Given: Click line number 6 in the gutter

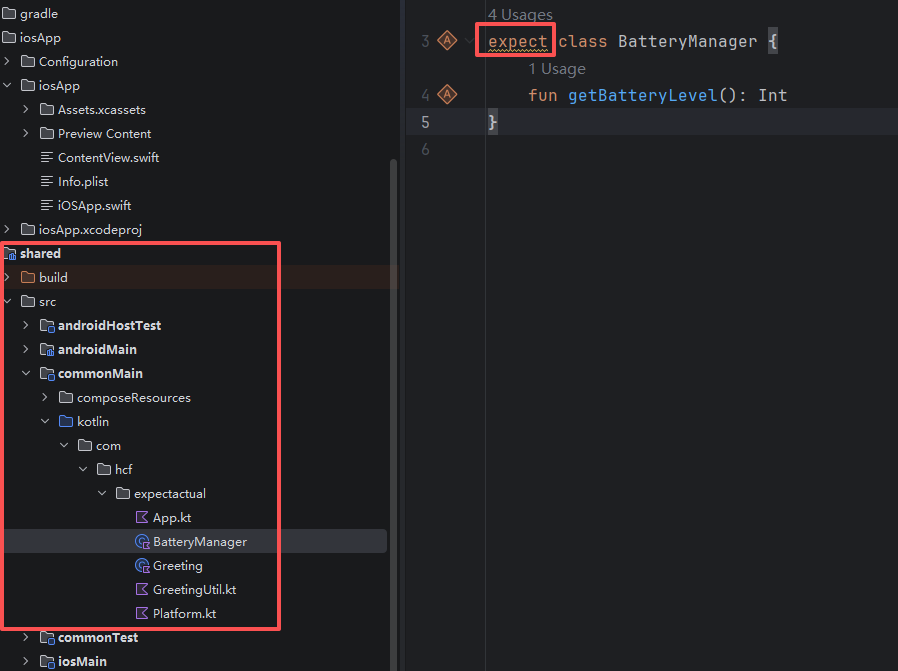Looking at the screenshot, I should [425, 149].
